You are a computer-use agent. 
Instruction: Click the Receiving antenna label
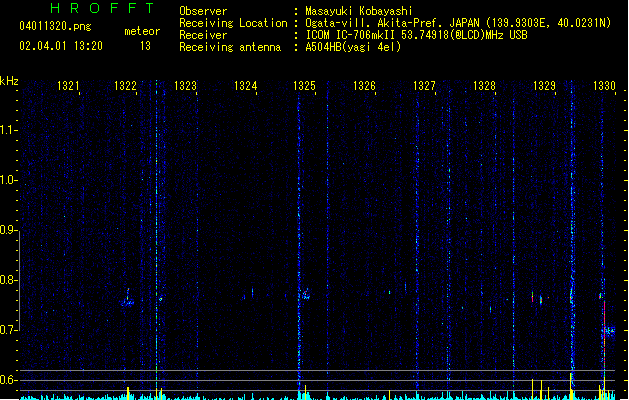pyautogui.click(x=230, y=47)
